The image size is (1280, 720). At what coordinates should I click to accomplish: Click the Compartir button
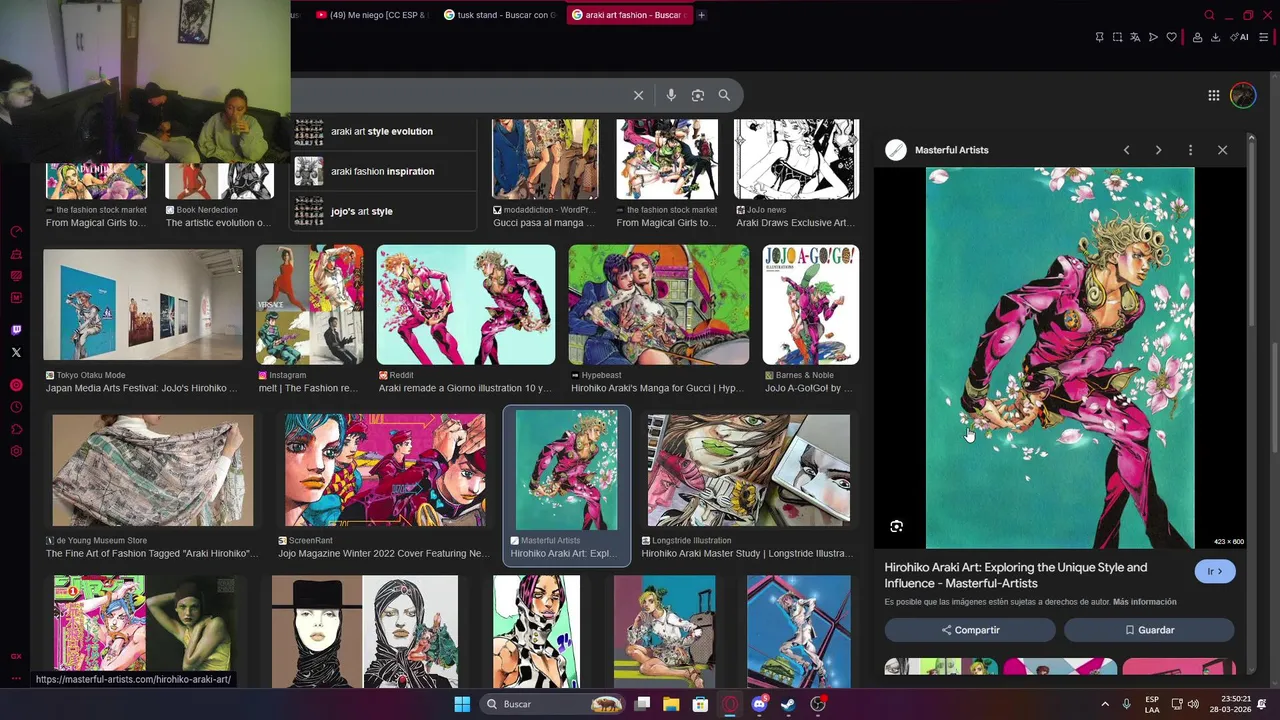(x=970, y=630)
